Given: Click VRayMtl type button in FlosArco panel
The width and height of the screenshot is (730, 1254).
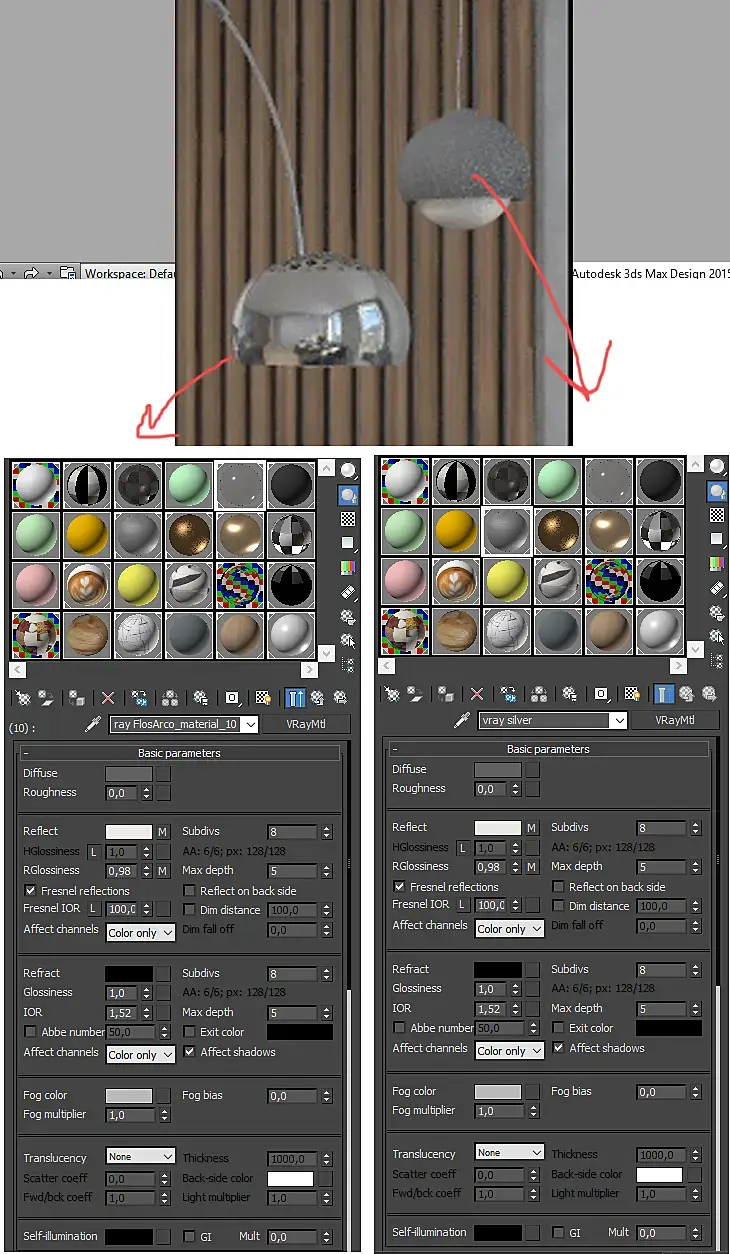Looking at the screenshot, I should 306,724.
